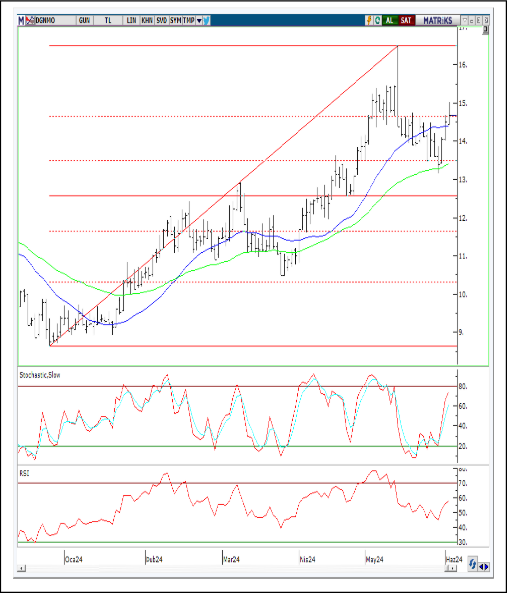The width and height of the screenshot is (507, 593).
Task: Toggle the SVD toolbar button
Action: click(x=161, y=20)
